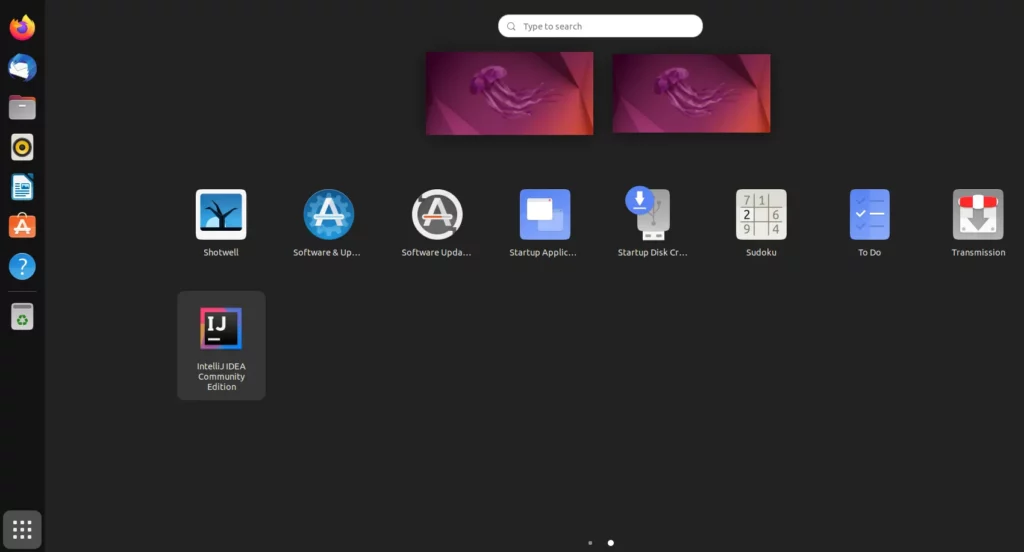Image resolution: width=1024 pixels, height=552 pixels.
Task: Select the second app page dot
Action: [611, 543]
